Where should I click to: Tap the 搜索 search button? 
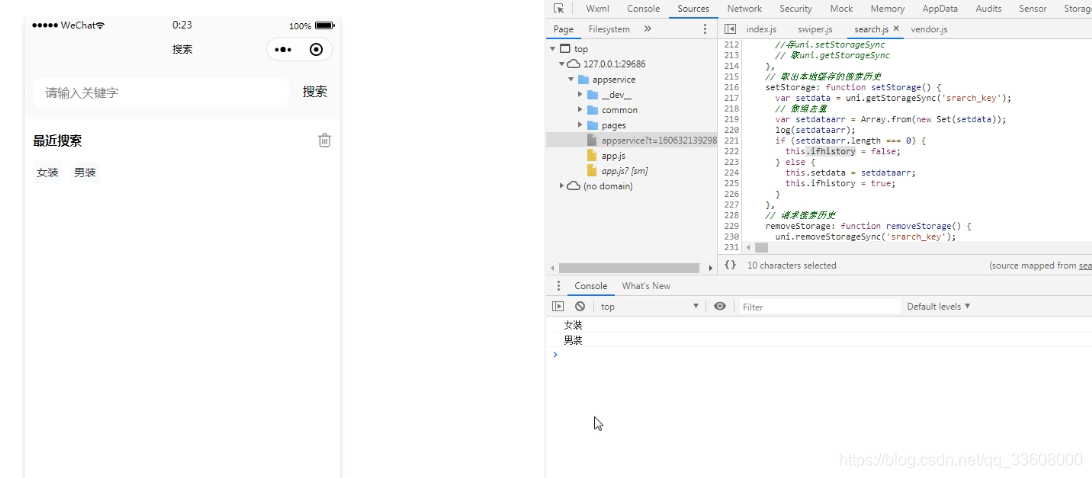click(x=315, y=92)
